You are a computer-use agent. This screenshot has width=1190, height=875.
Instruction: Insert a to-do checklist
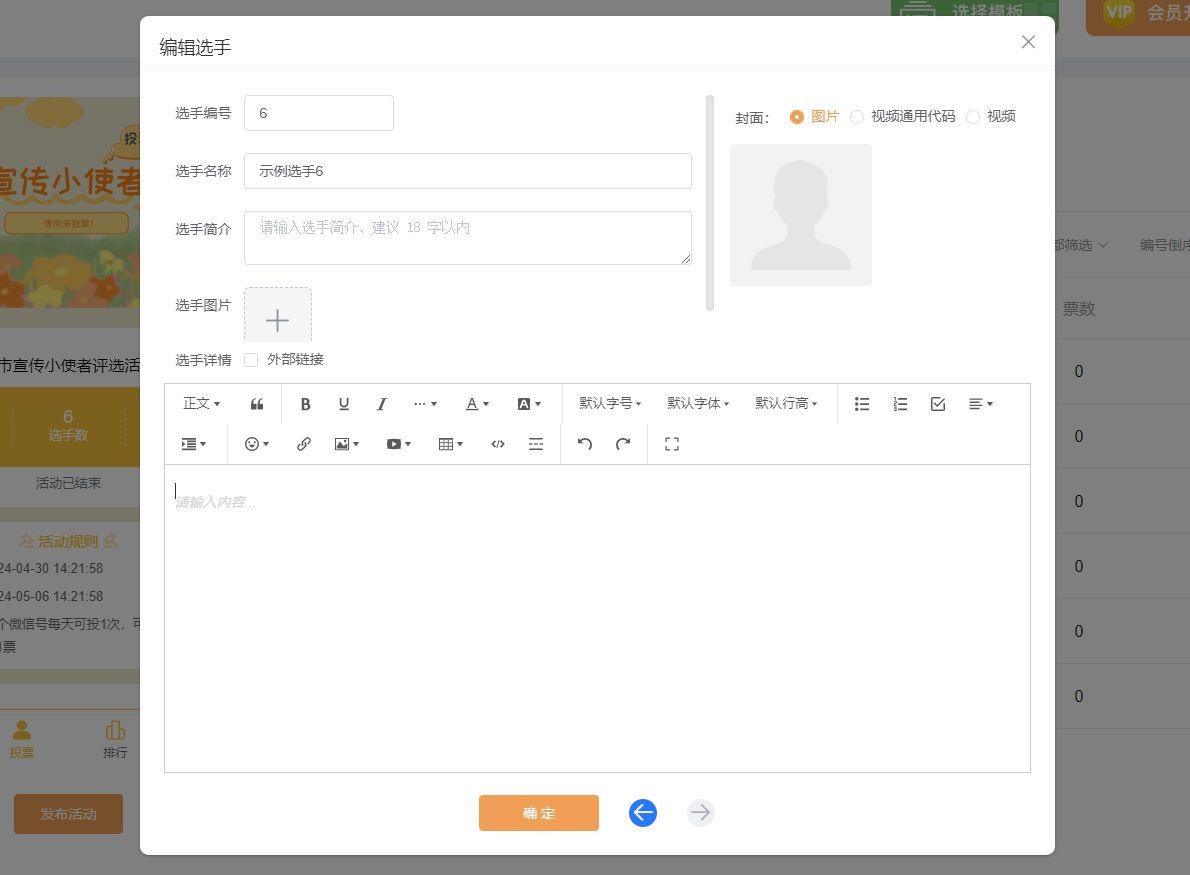[x=938, y=404]
